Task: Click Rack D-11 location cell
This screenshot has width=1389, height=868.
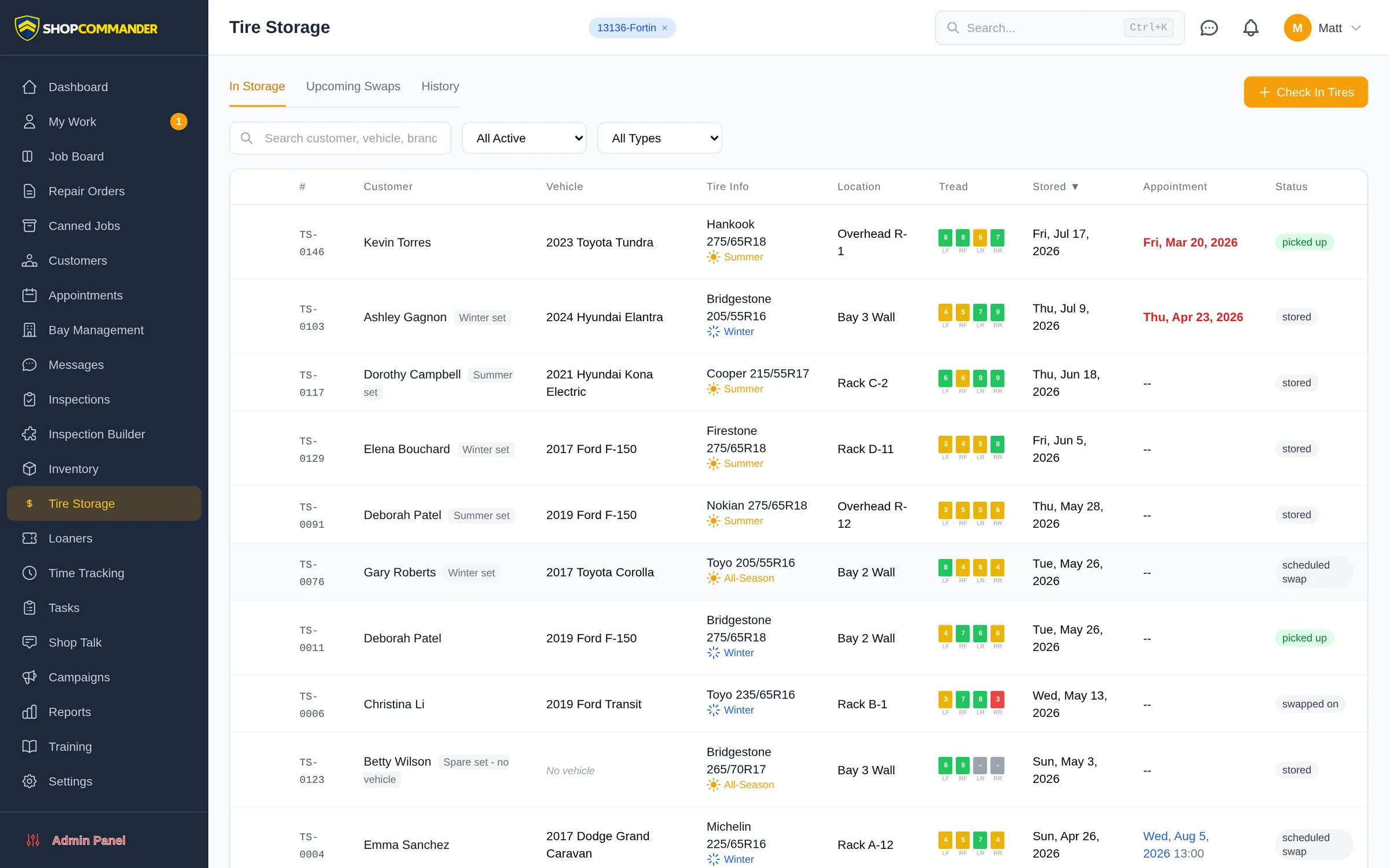Action: tap(865, 449)
